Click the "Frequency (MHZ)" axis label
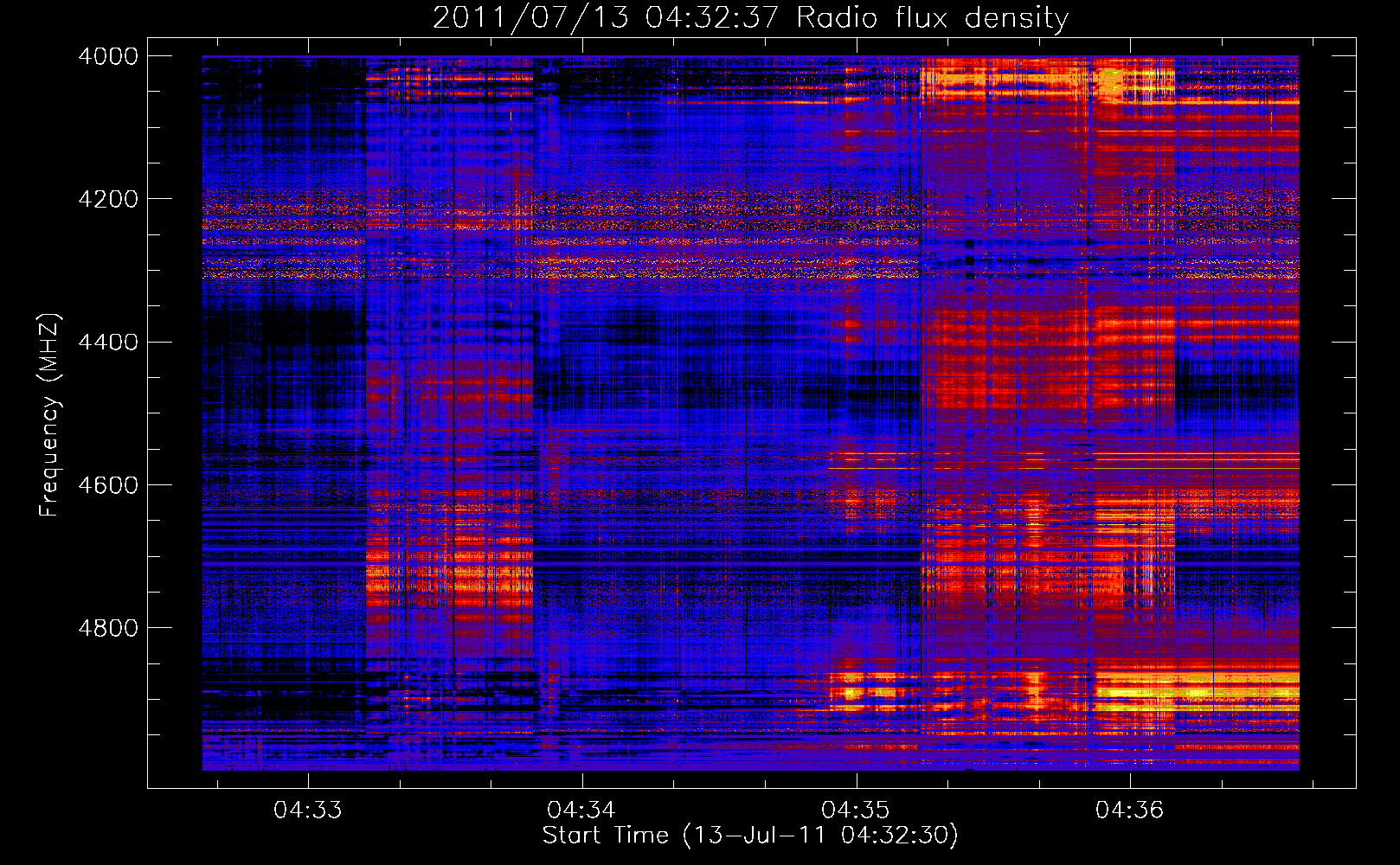Screen dimensions: 1400x865 pyautogui.click(x=49, y=415)
